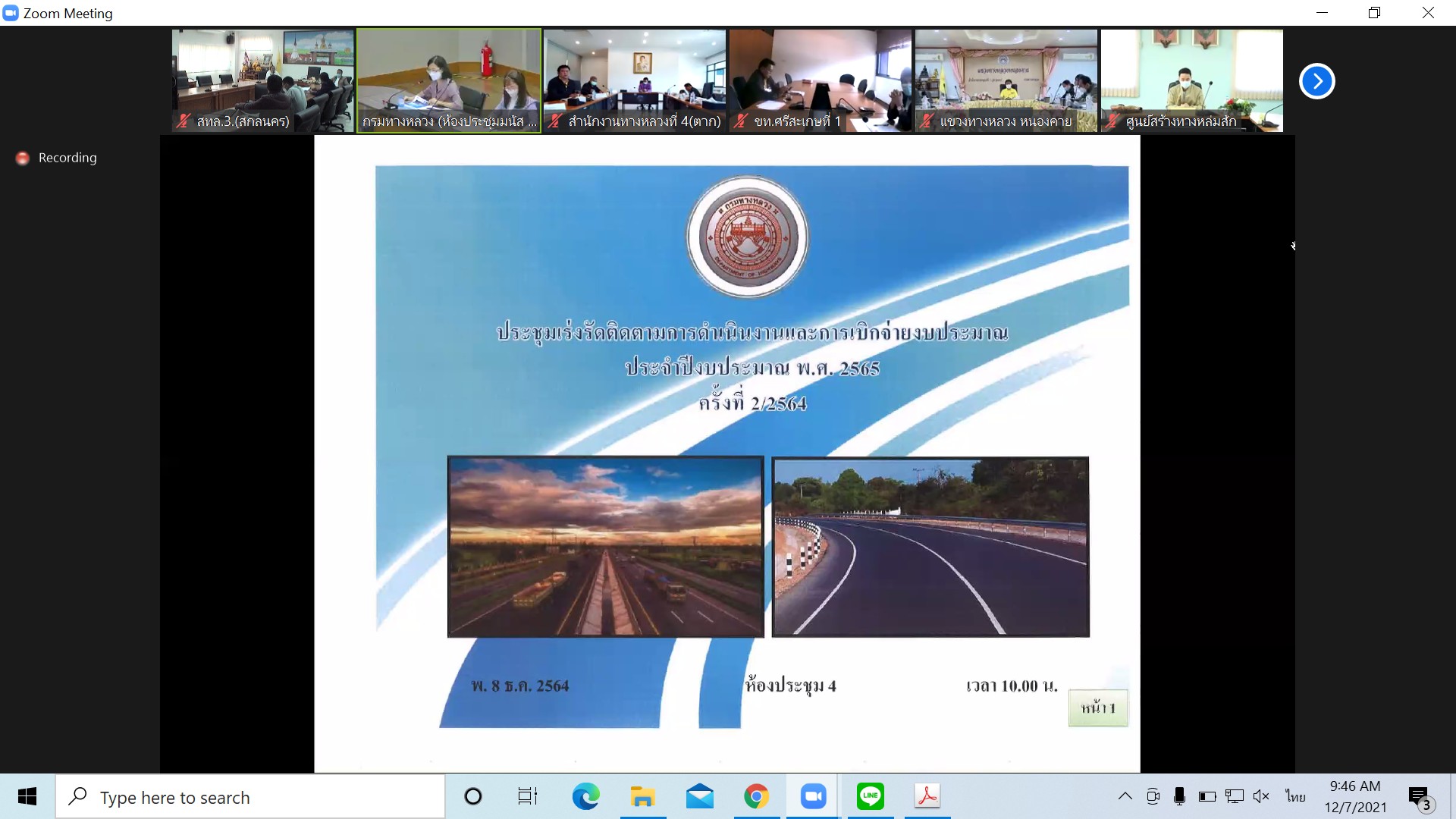Unmute system volume speaker icon

tap(1261, 796)
